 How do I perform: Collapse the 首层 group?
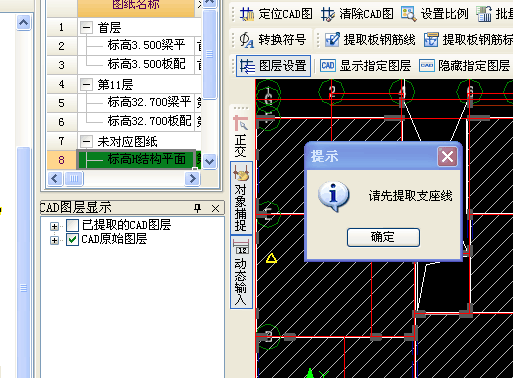point(86,28)
